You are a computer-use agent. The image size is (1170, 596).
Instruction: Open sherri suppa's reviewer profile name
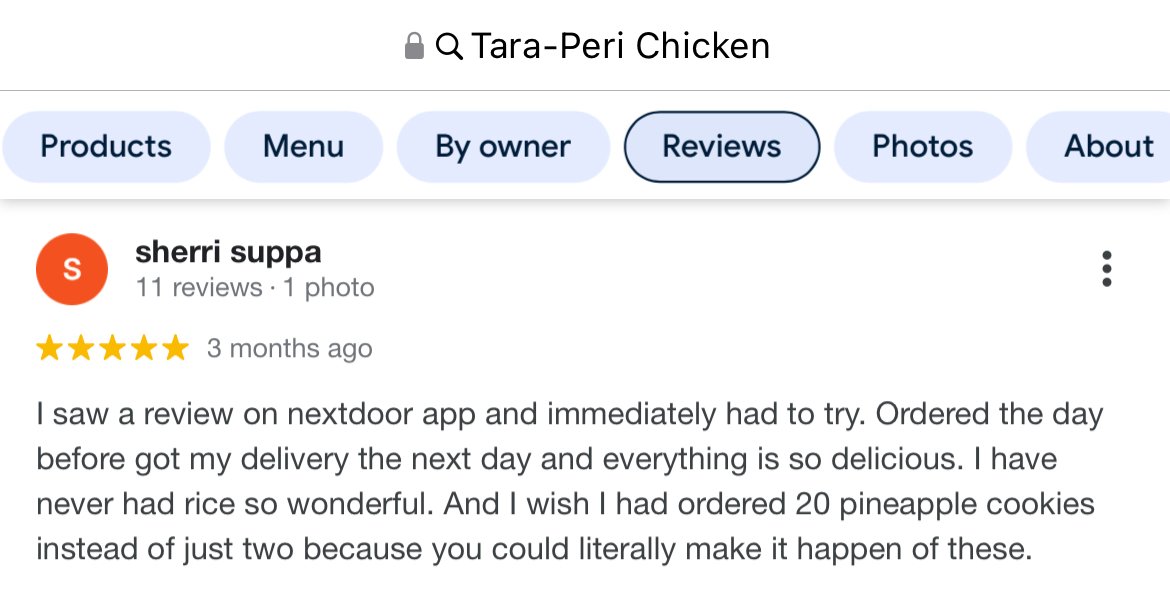[228, 252]
